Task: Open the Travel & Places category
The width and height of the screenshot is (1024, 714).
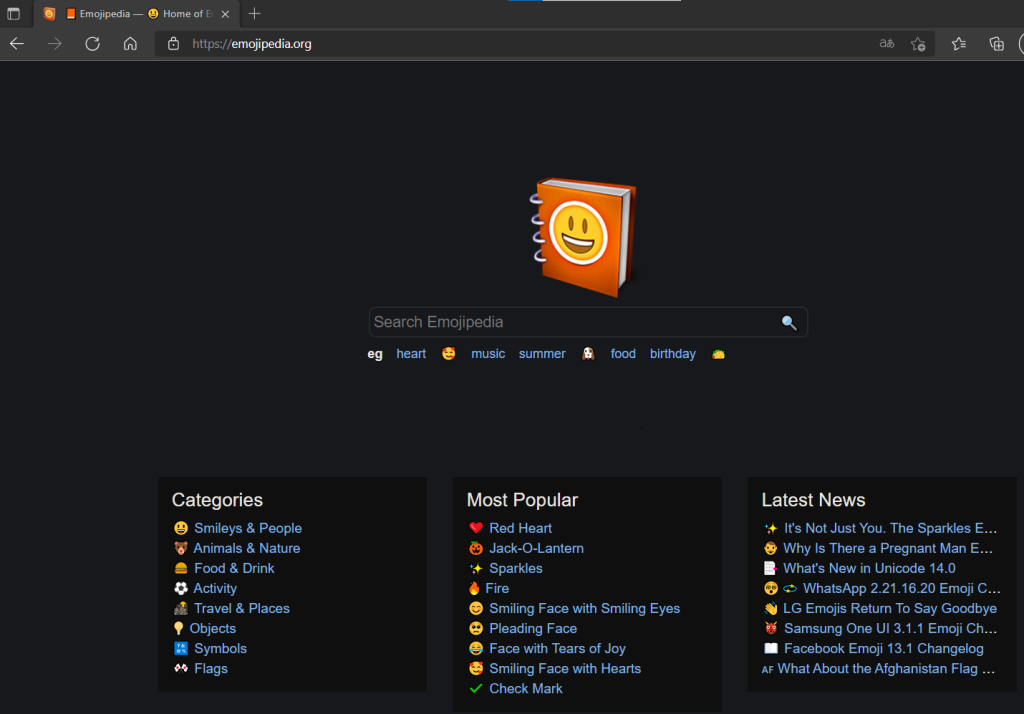Action: pyautogui.click(x=242, y=608)
